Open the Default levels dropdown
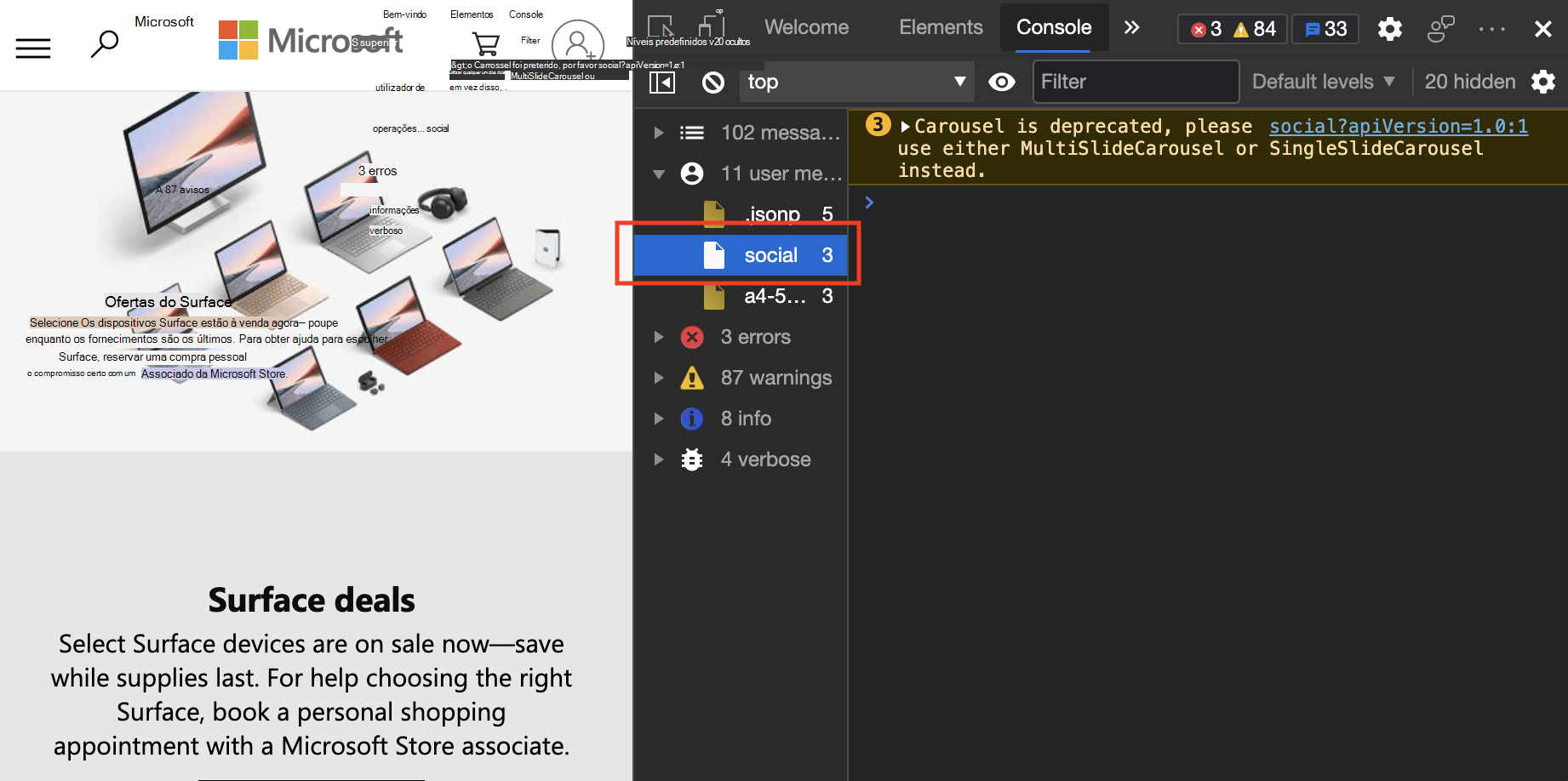Image resolution: width=1568 pixels, height=781 pixels. click(1324, 82)
